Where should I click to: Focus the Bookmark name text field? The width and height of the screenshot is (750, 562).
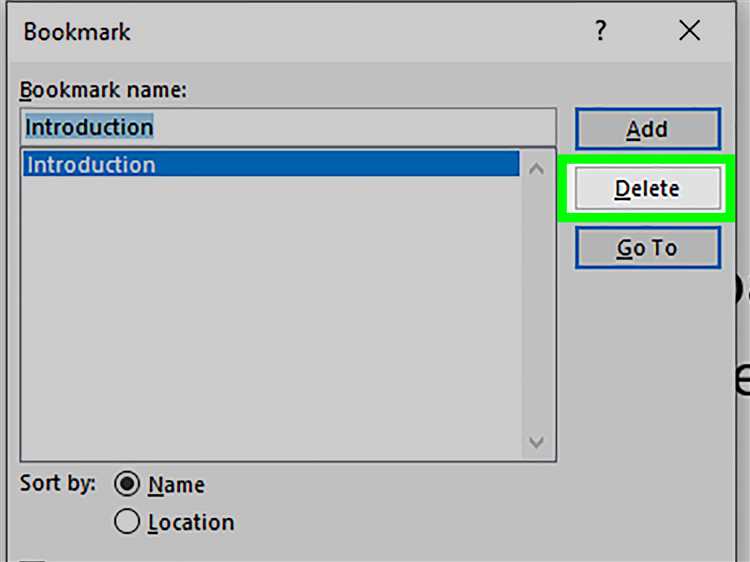(x=288, y=127)
